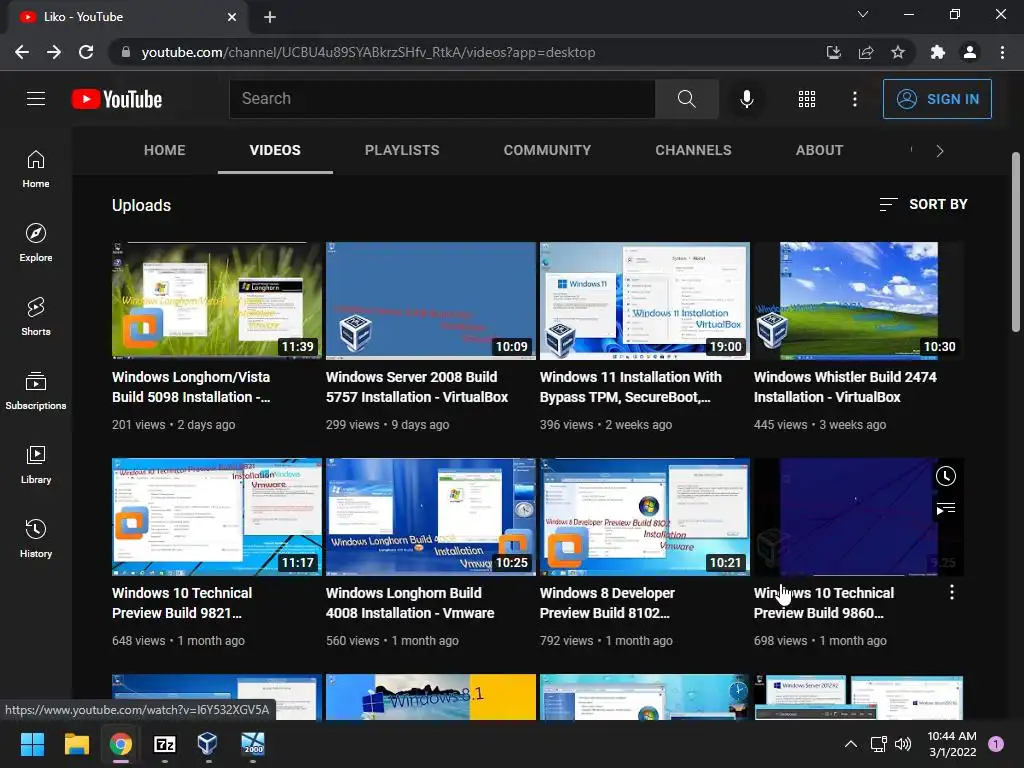1024x768 pixels.
Task: Open Windows 11 Installation With Bypass TPM title
Action: click(631, 387)
